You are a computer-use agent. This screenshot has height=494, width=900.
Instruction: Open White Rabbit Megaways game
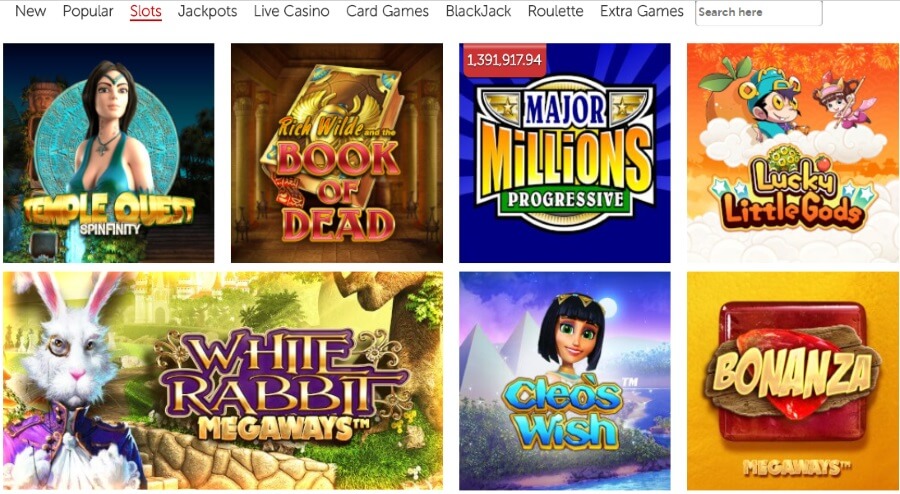coord(223,380)
